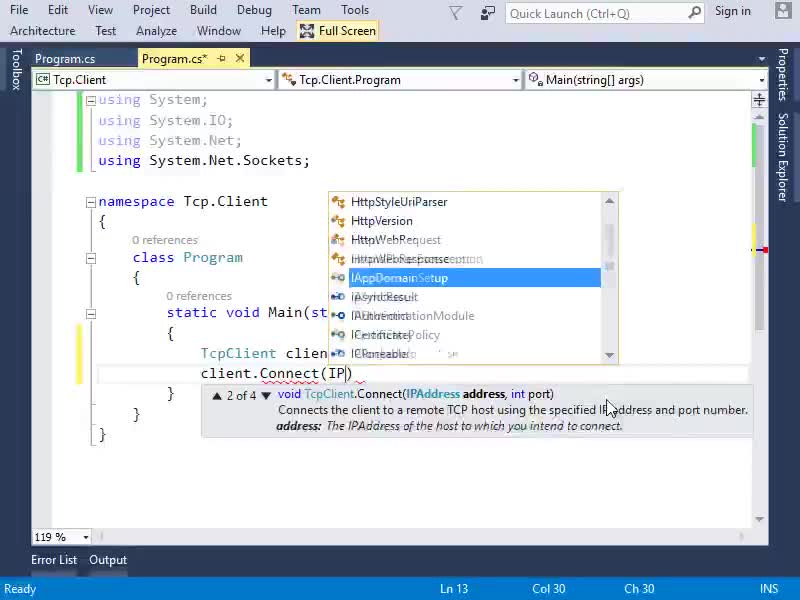Select HttpStyleUriParser in the IntelliSense list
Screen dimensions: 800x600
399,202
